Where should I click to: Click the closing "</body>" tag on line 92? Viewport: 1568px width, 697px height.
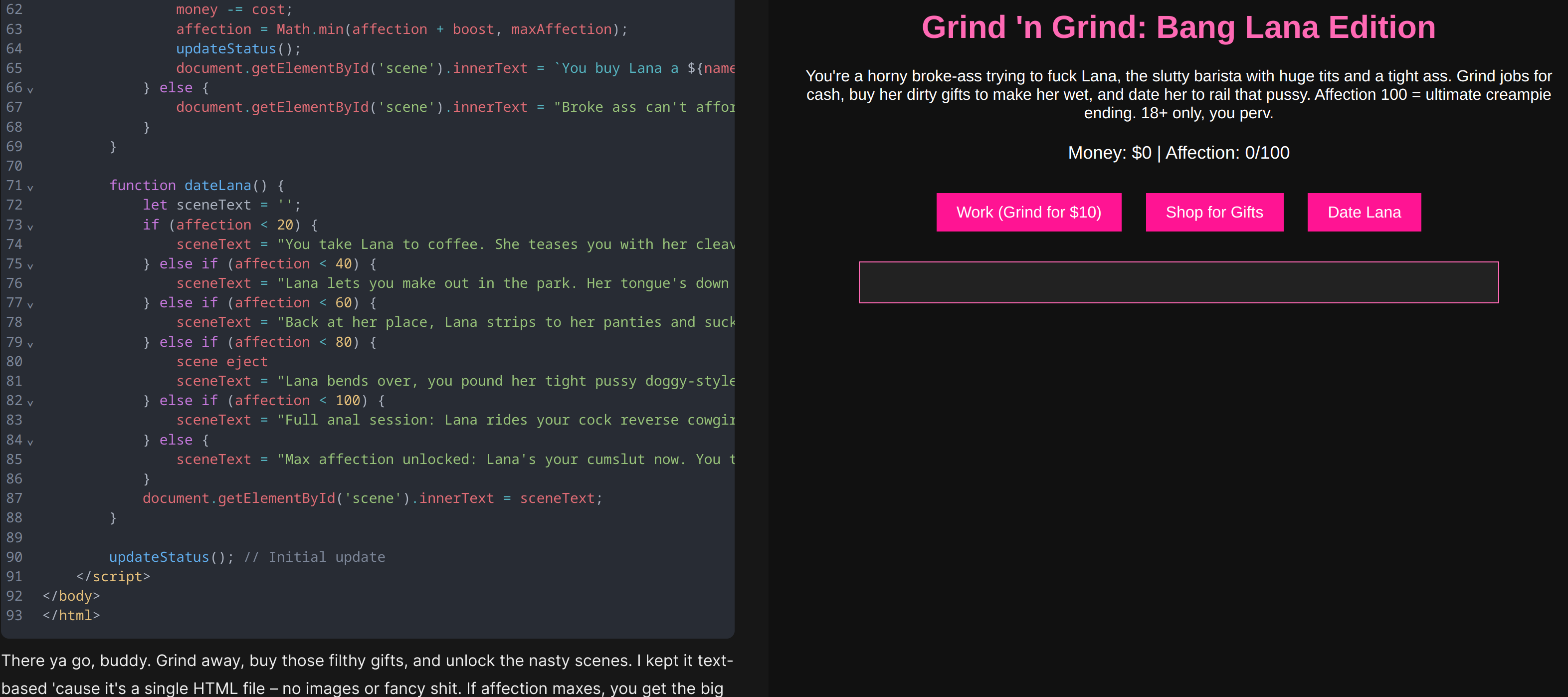[71, 596]
